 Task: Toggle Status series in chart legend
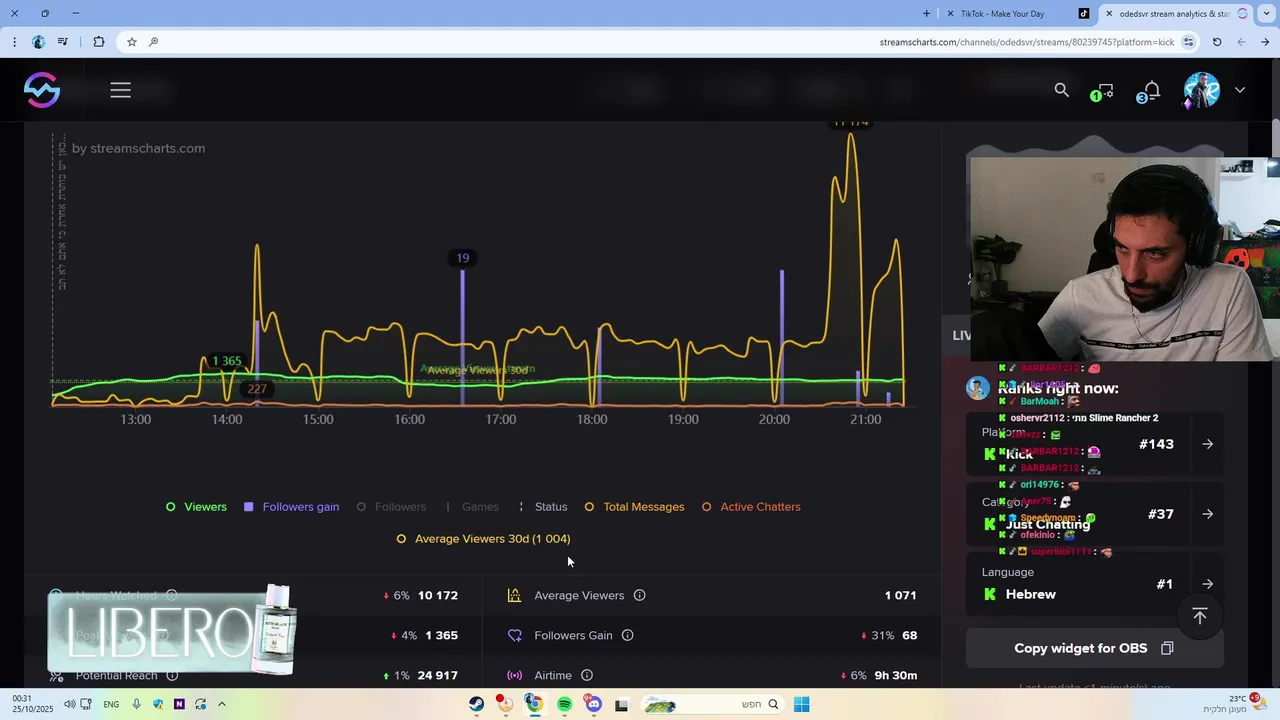tap(542, 507)
